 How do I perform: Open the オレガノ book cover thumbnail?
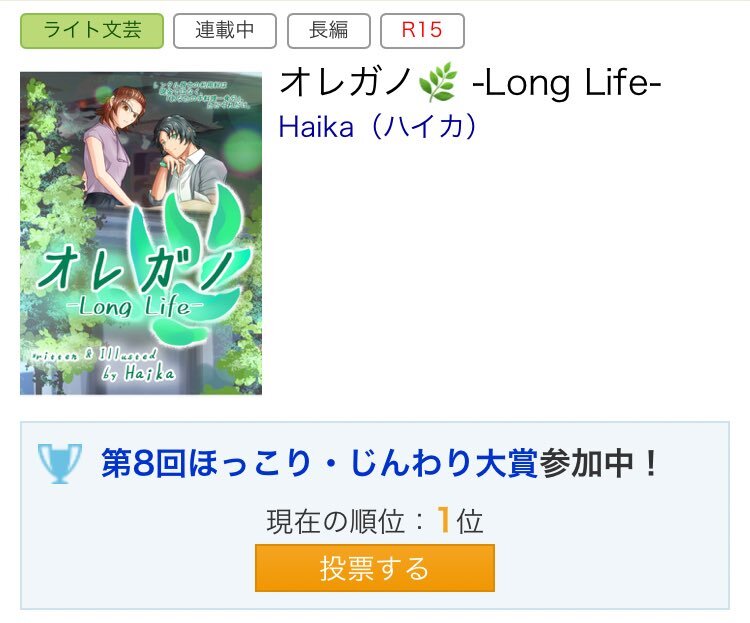click(x=141, y=233)
